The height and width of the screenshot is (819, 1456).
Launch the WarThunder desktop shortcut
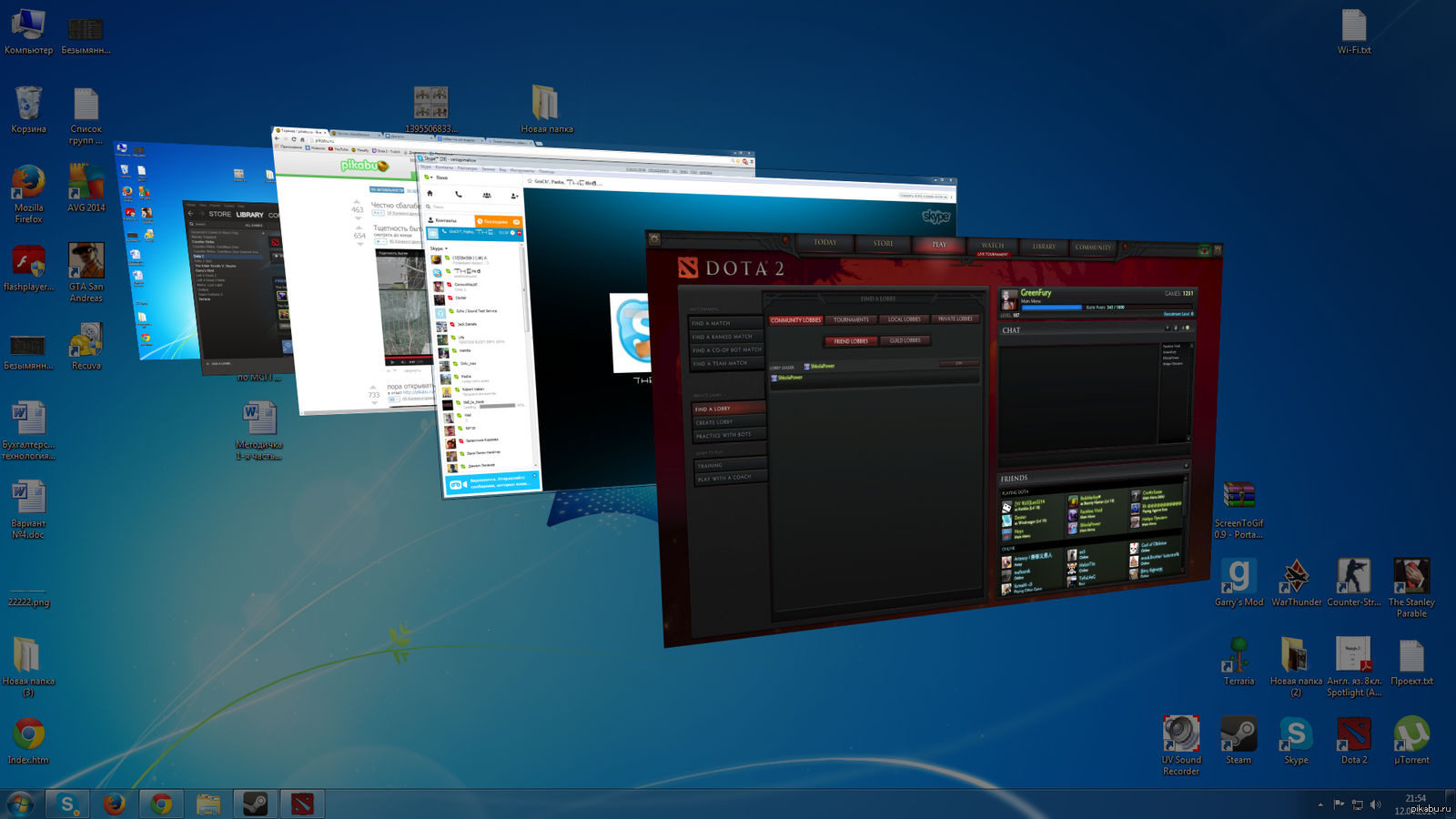click(x=1296, y=582)
